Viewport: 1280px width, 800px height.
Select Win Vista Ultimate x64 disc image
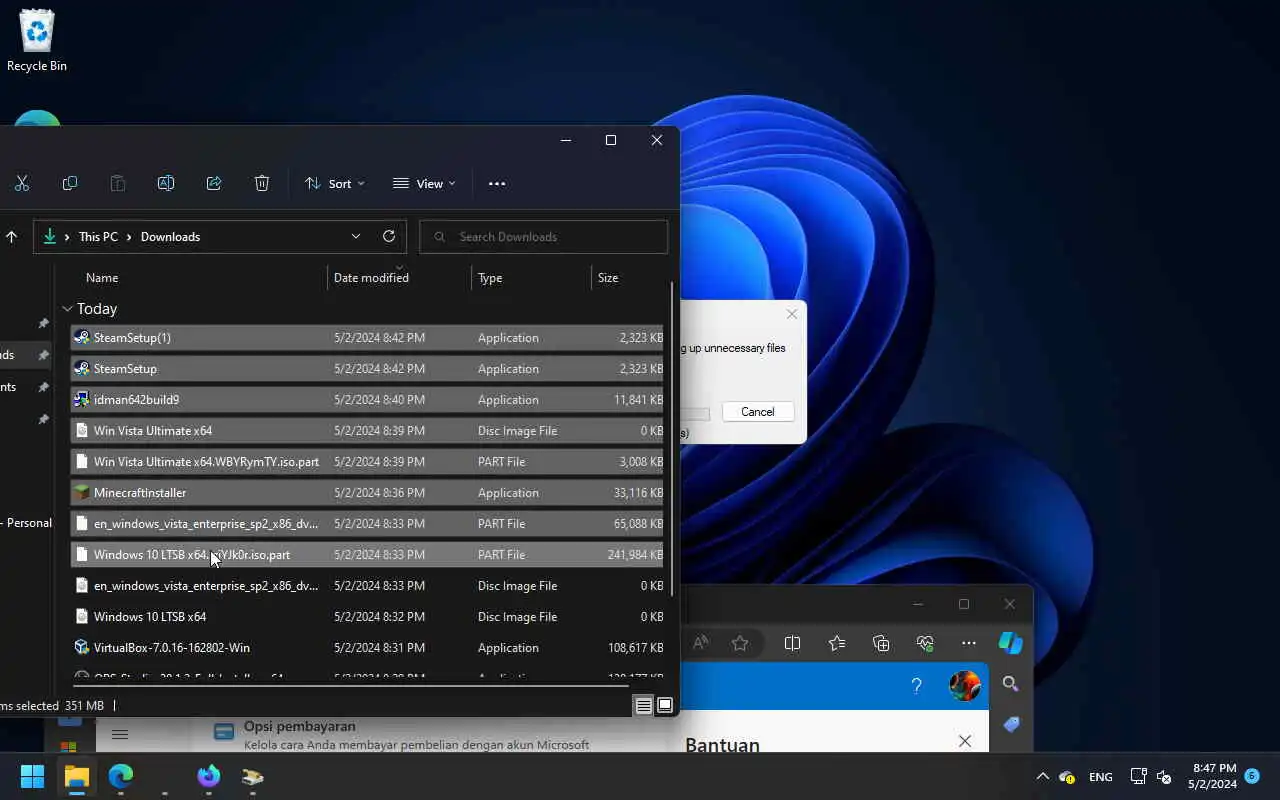(x=367, y=431)
